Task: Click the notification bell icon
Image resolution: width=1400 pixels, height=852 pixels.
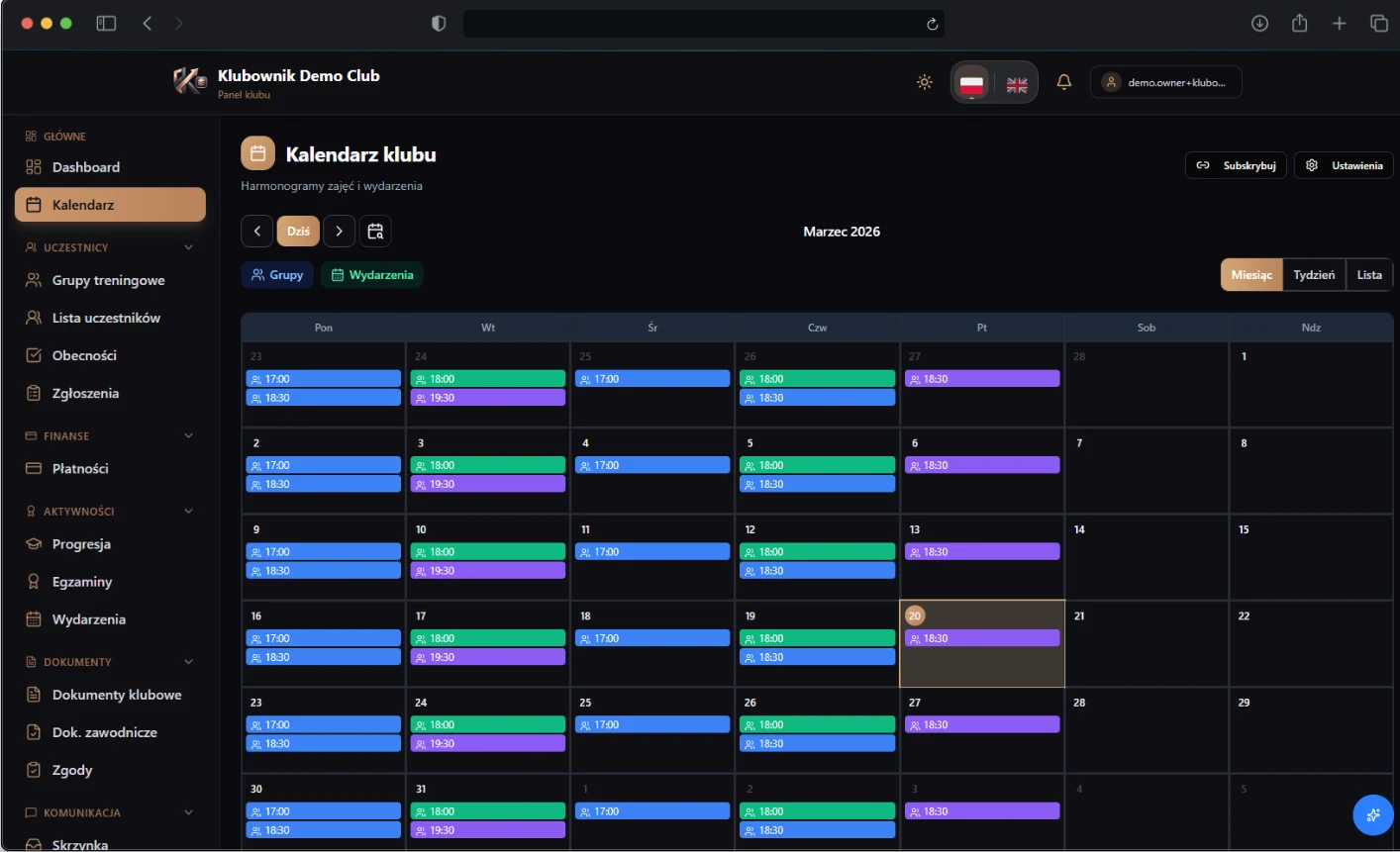Action: click(1064, 82)
